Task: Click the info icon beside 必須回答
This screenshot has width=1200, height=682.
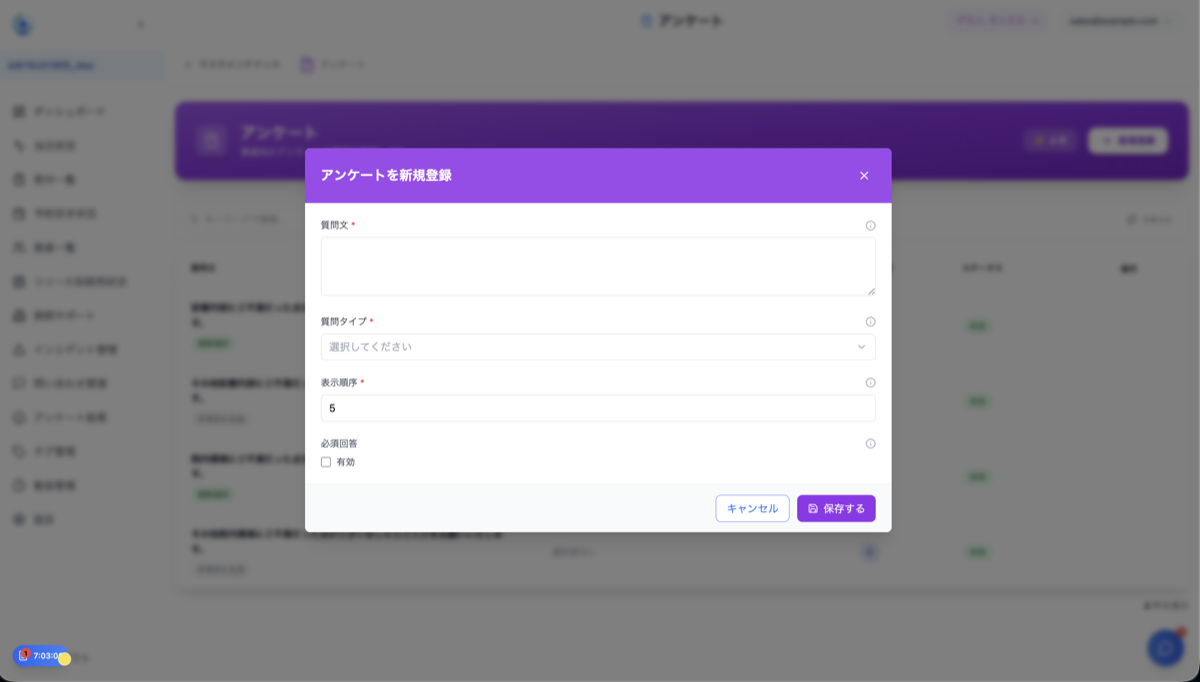Action: (870, 444)
